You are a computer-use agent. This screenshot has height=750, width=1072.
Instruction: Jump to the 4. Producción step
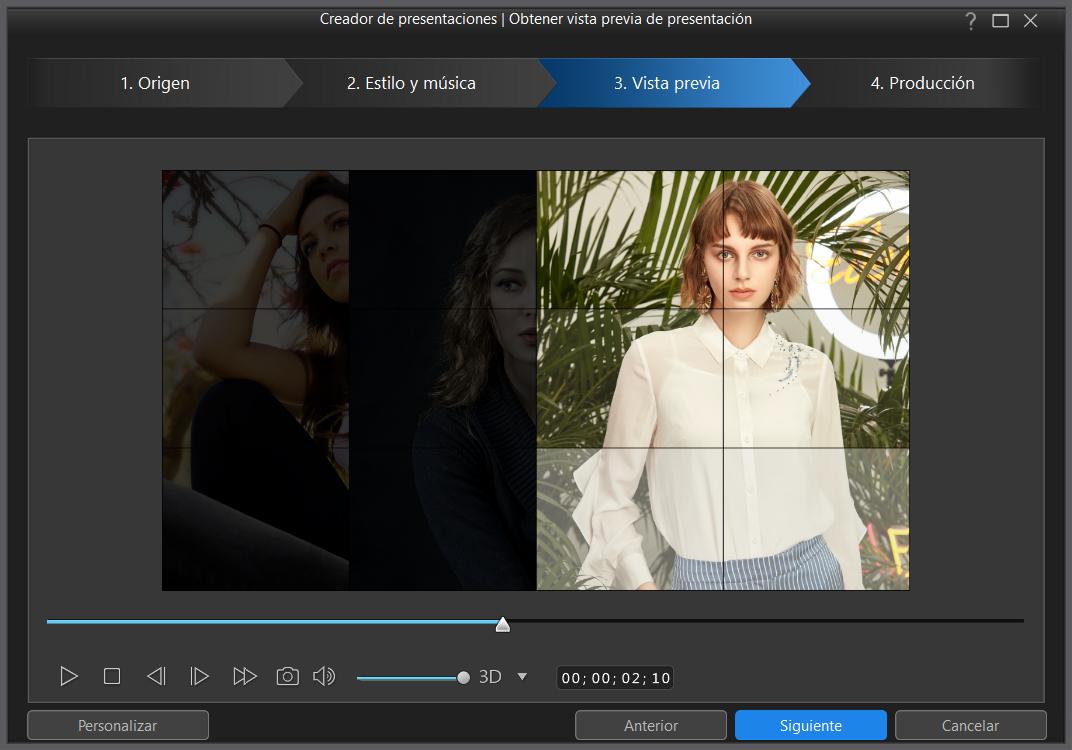click(x=922, y=83)
